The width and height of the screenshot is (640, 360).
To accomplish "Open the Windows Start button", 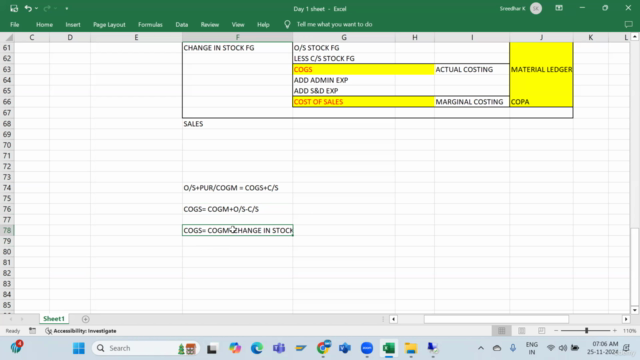I will coord(79,348).
